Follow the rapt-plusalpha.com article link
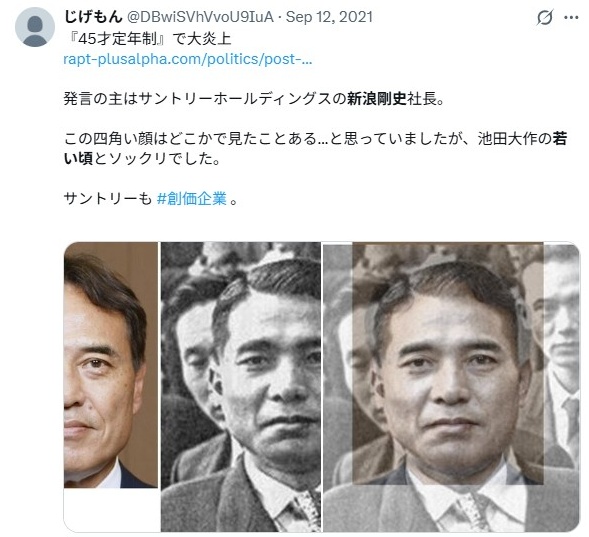This screenshot has height=537, width=589. point(188,59)
